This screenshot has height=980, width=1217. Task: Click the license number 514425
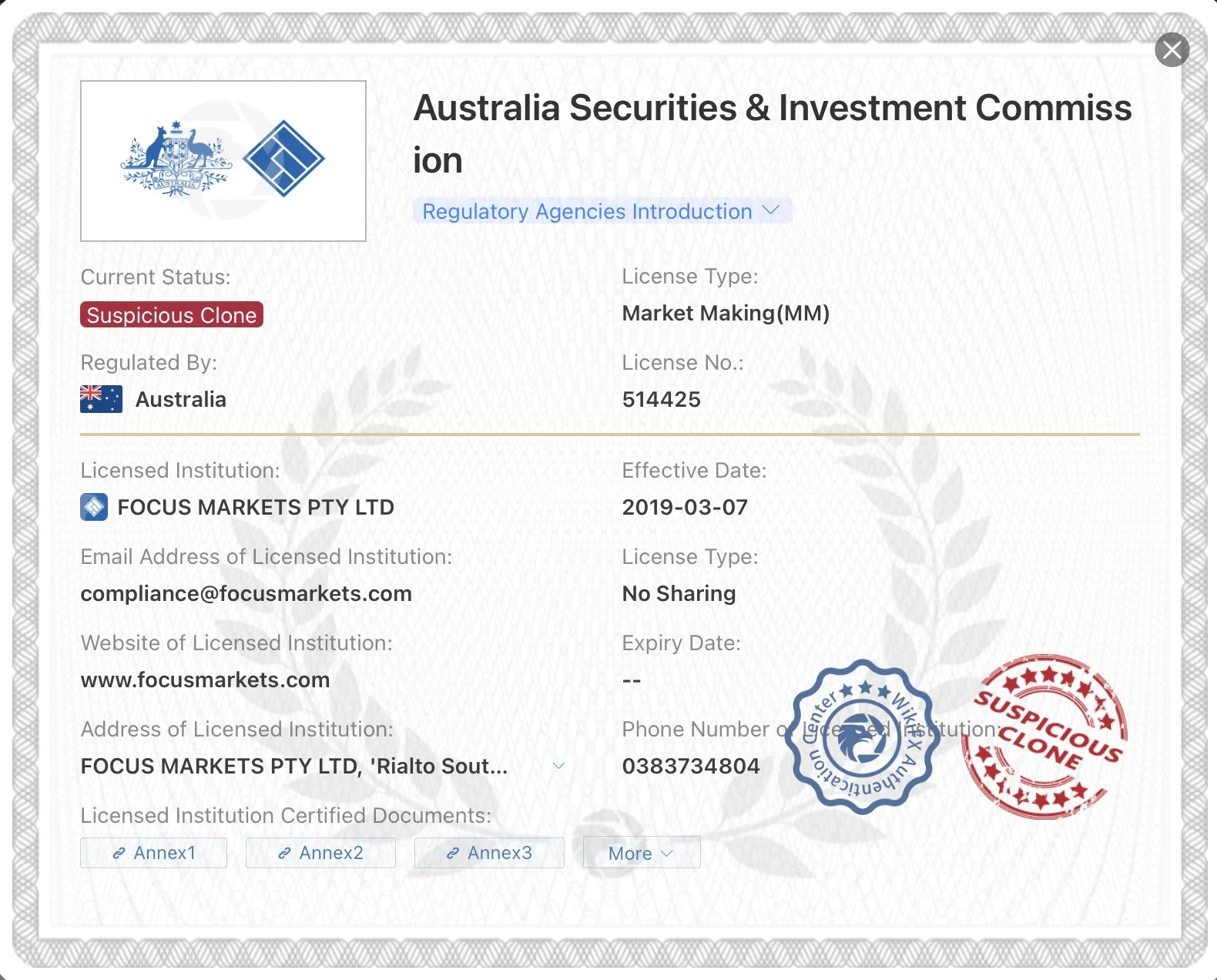(x=661, y=399)
